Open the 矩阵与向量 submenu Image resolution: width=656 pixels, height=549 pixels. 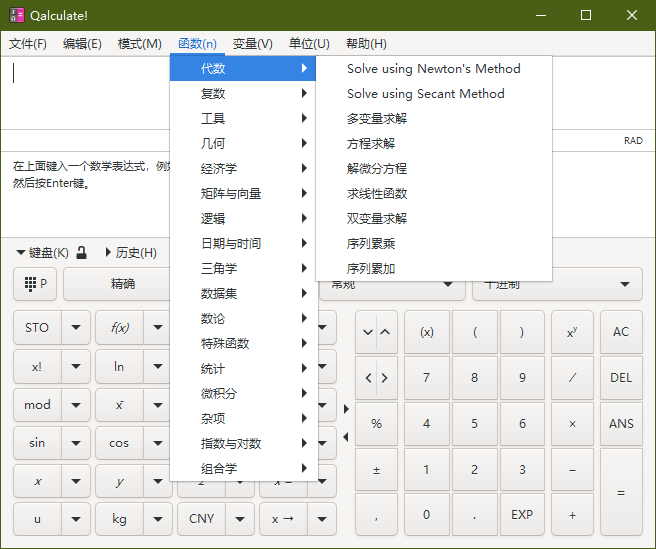point(243,194)
